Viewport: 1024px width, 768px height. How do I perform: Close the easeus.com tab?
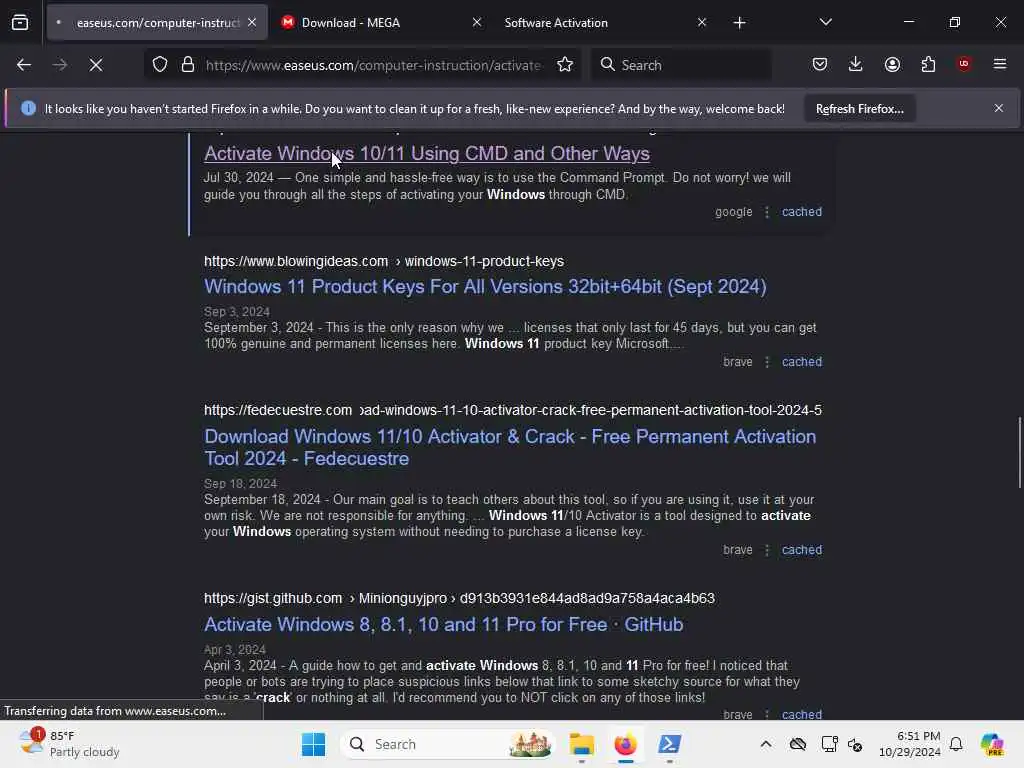(252, 22)
